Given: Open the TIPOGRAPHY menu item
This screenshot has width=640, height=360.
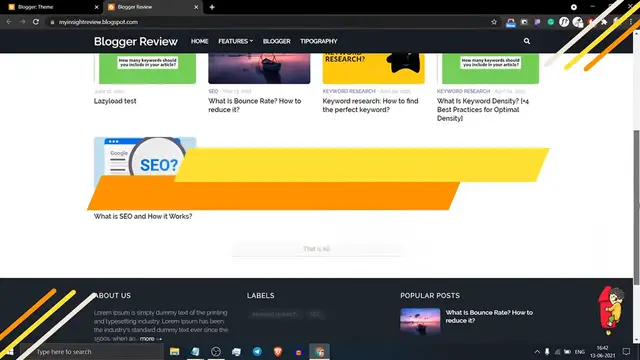Looking at the screenshot, I should tap(318, 41).
